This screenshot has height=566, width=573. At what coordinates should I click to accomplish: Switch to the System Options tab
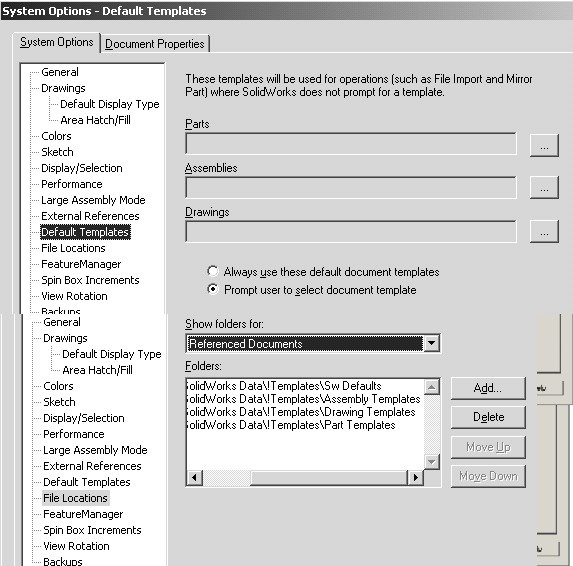(x=57, y=42)
